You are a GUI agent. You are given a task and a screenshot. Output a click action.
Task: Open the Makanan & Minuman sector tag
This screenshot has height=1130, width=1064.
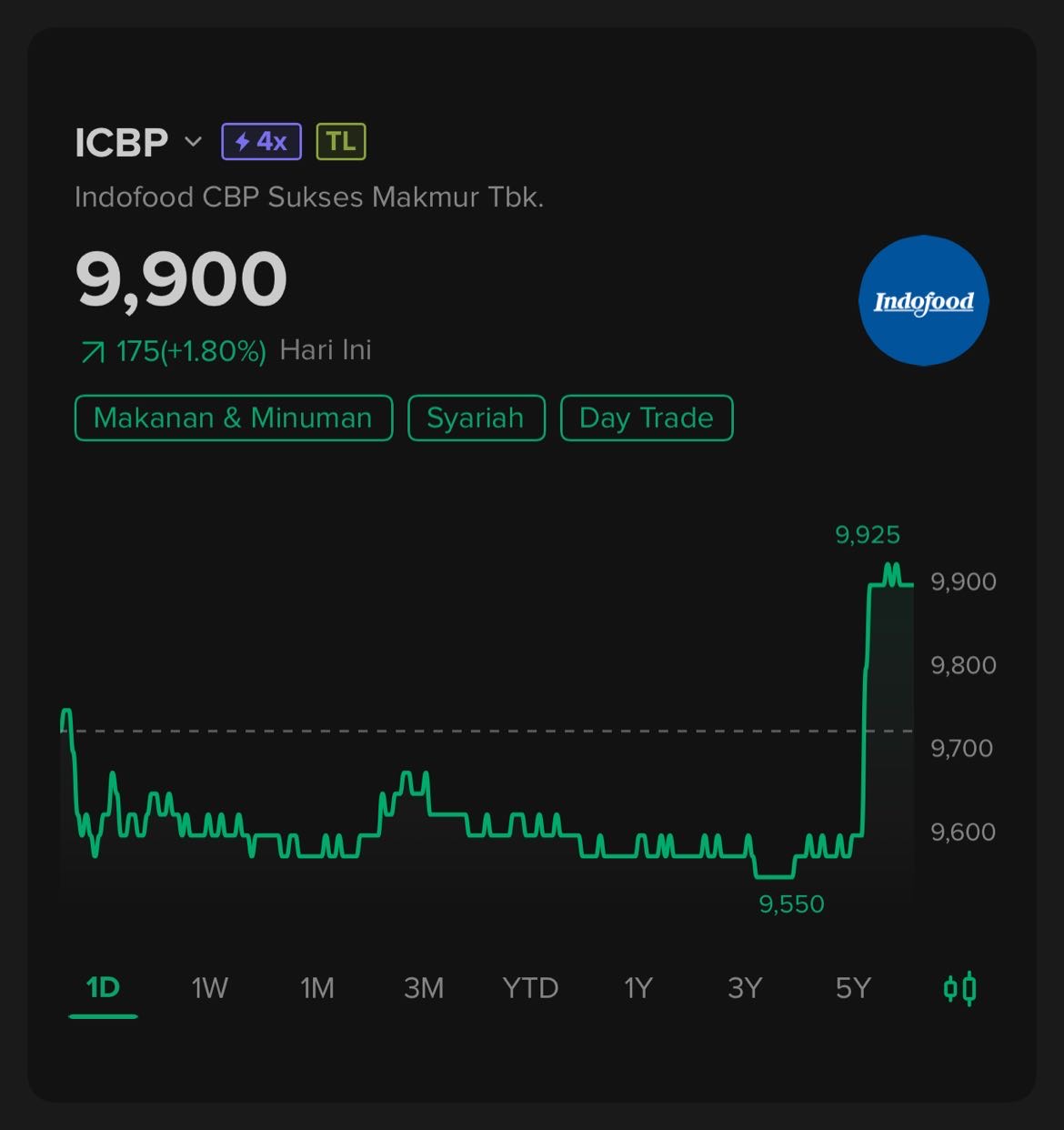tap(233, 419)
